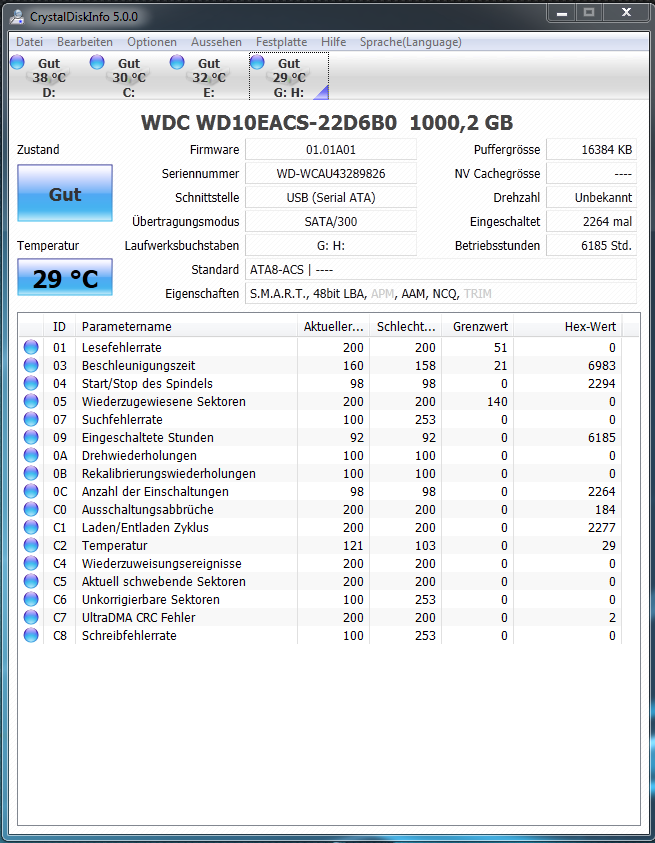Click status orb of Ausschaltungsabbrüche row

click(31, 509)
